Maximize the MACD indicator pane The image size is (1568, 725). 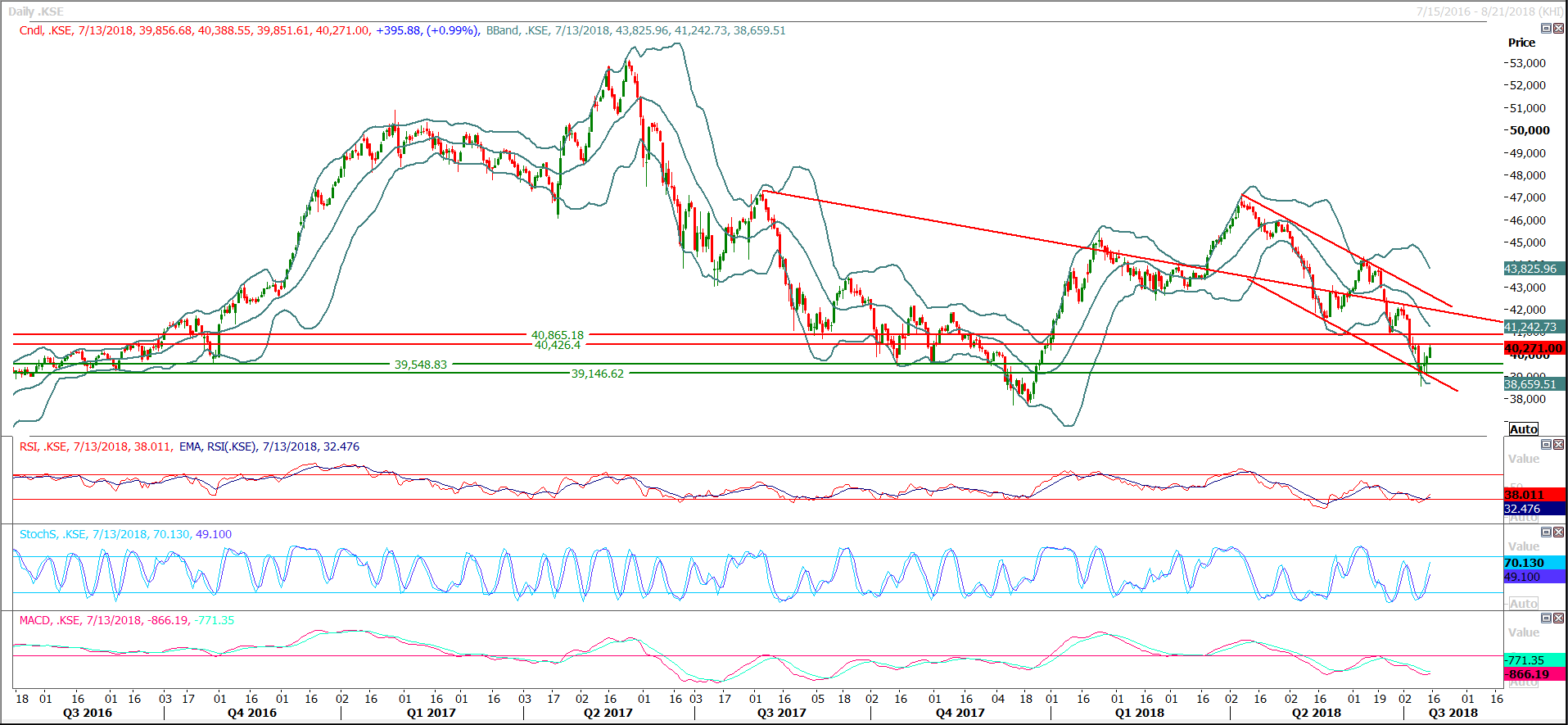(x=1546, y=619)
